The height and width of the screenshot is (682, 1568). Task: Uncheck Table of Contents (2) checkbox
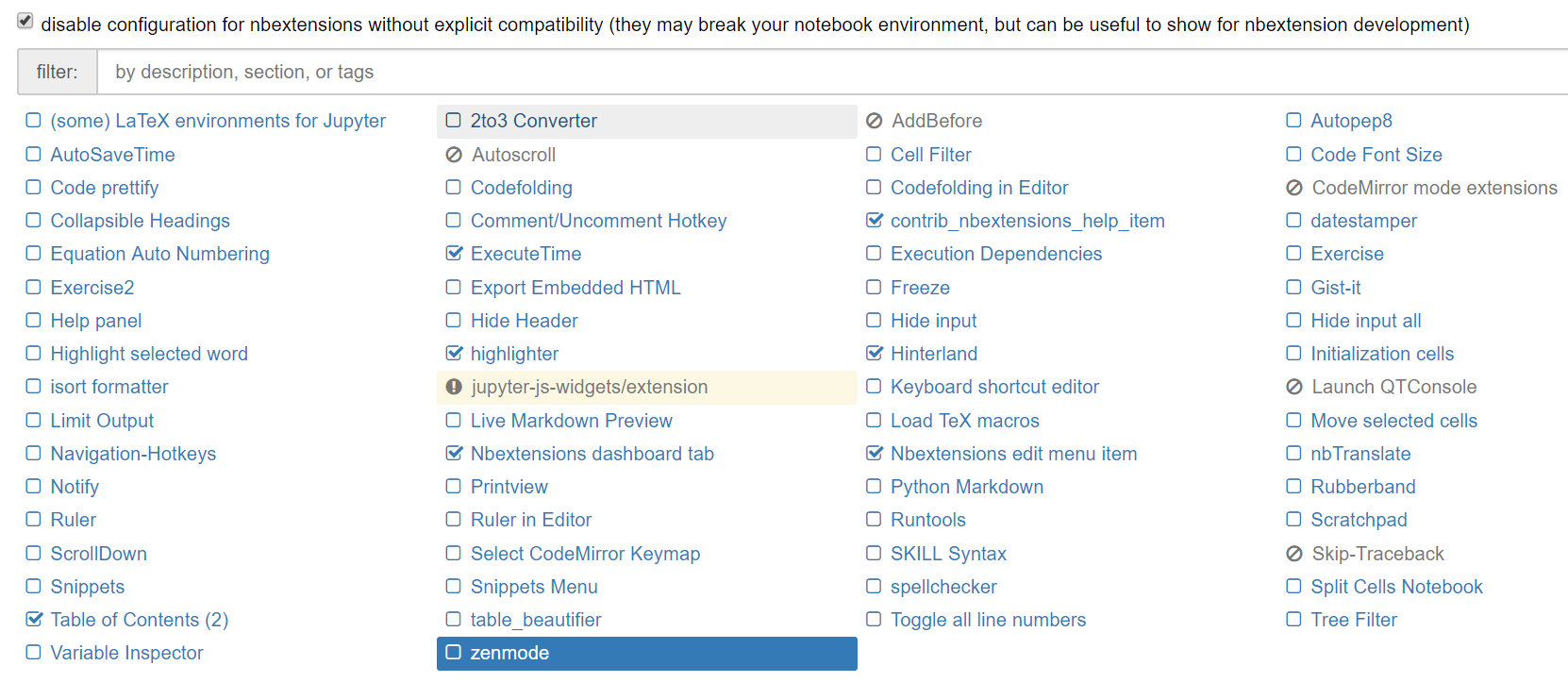point(34,620)
